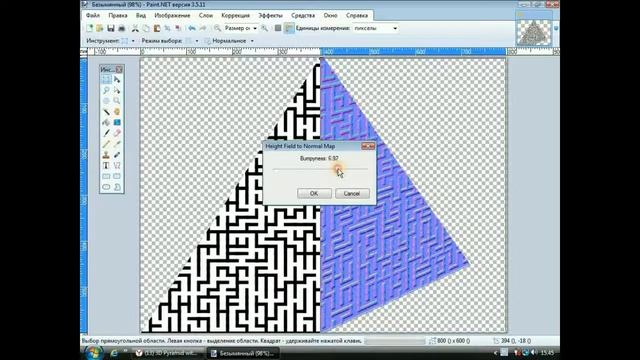The height and width of the screenshot is (360, 640).
Task: Cut the selection with the scissors icon
Action: tap(135, 29)
